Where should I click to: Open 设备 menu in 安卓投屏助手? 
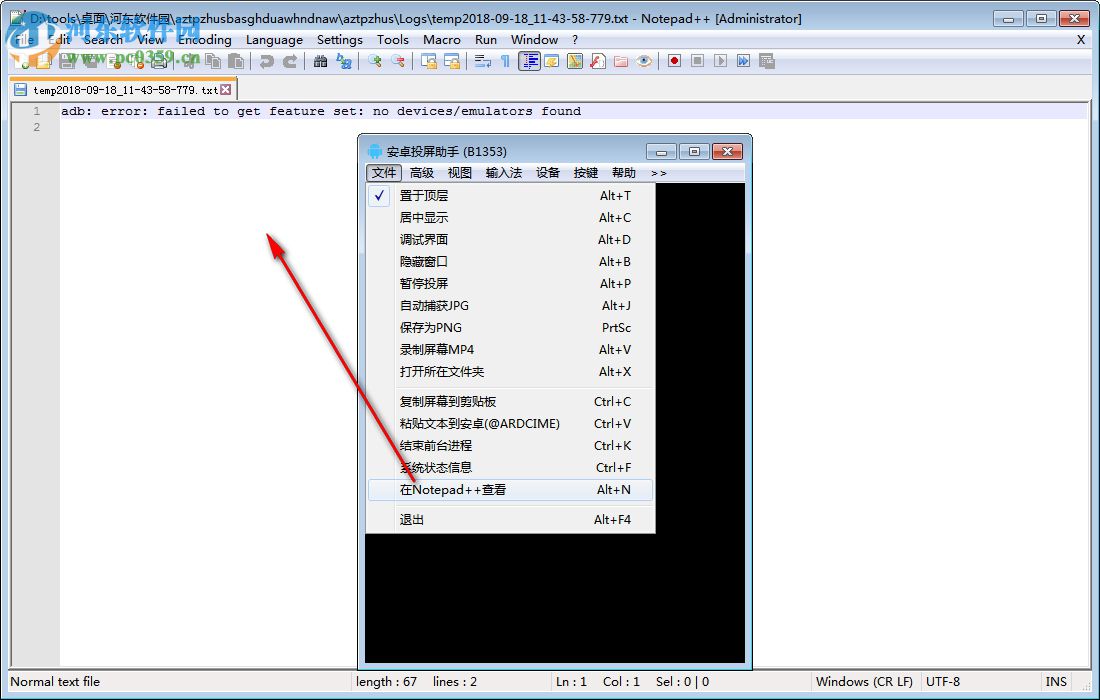click(548, 173)
